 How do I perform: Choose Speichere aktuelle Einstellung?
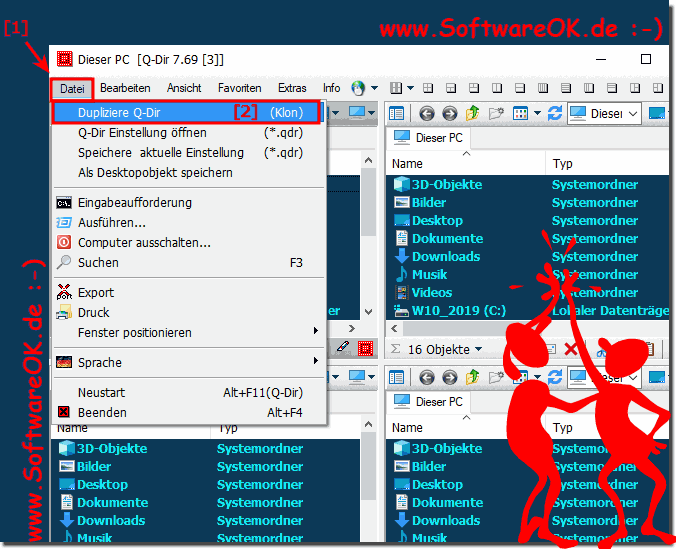pyautogui.click(x=190, y=153)
